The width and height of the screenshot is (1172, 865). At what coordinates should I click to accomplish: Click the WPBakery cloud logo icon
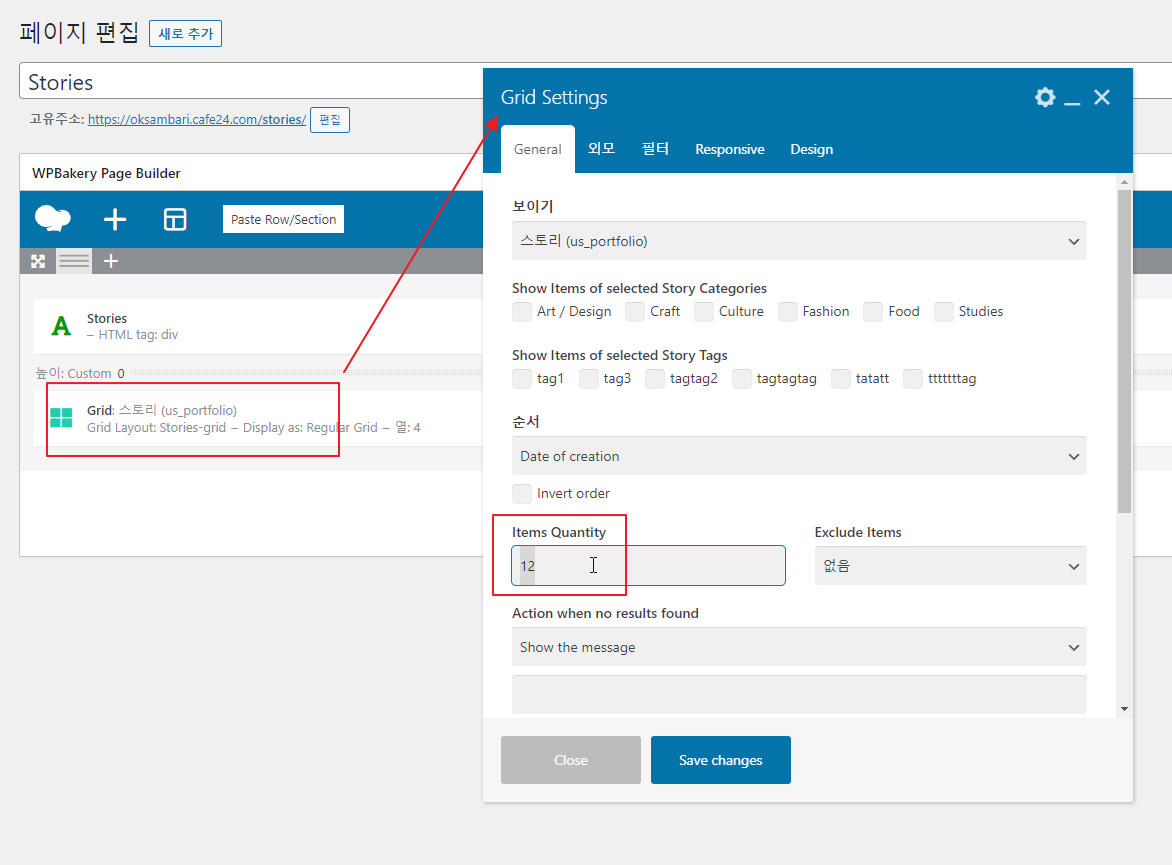pyautogui.click(x=52, y=219)
